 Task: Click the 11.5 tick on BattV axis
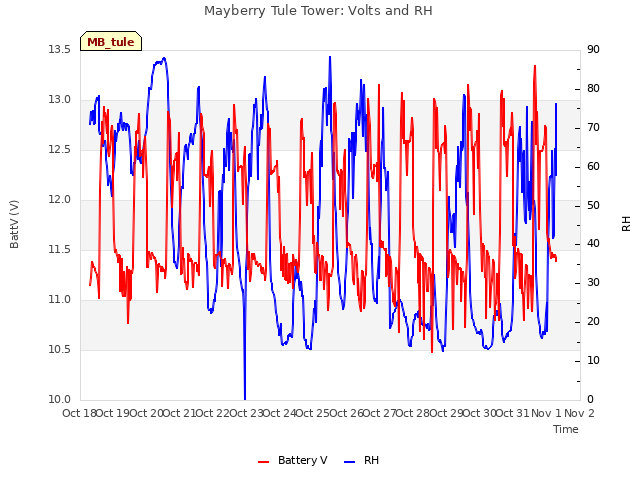pos(60,250)
